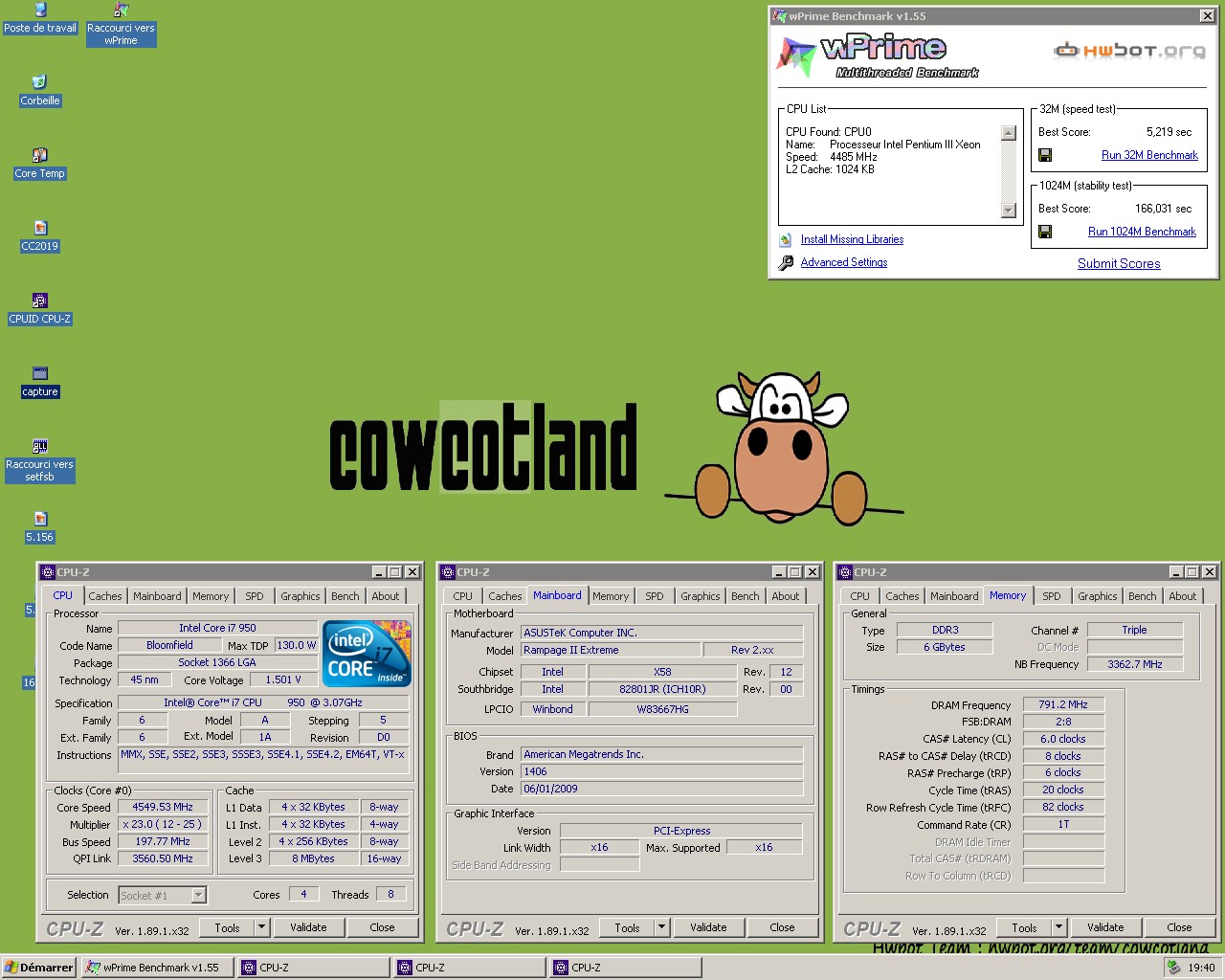The image size is (1225, 980).
Task: Click Validate in the Mainboard tab window
Action: point(708,927)
